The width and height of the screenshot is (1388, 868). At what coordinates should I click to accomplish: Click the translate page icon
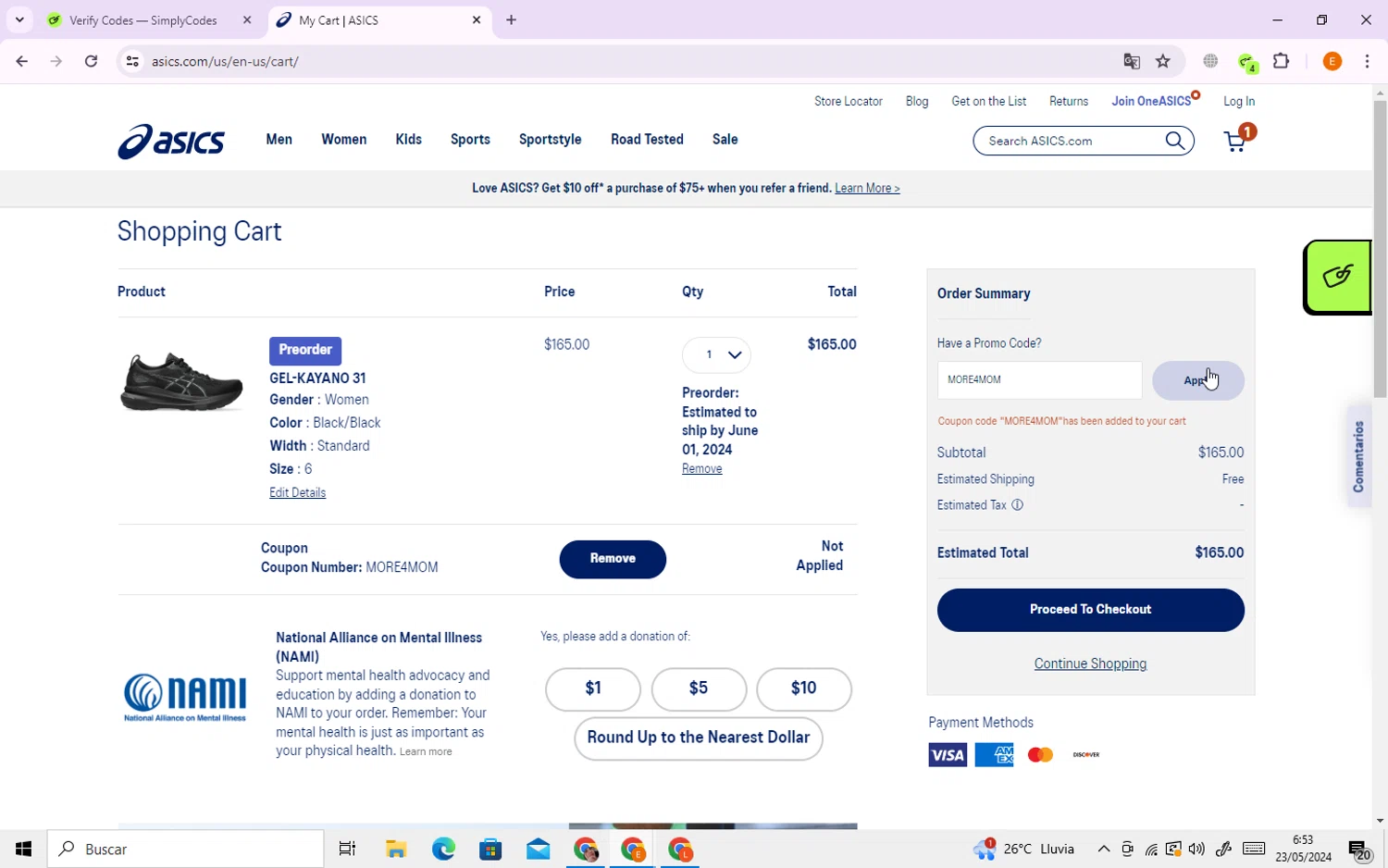click(1132, 61)
